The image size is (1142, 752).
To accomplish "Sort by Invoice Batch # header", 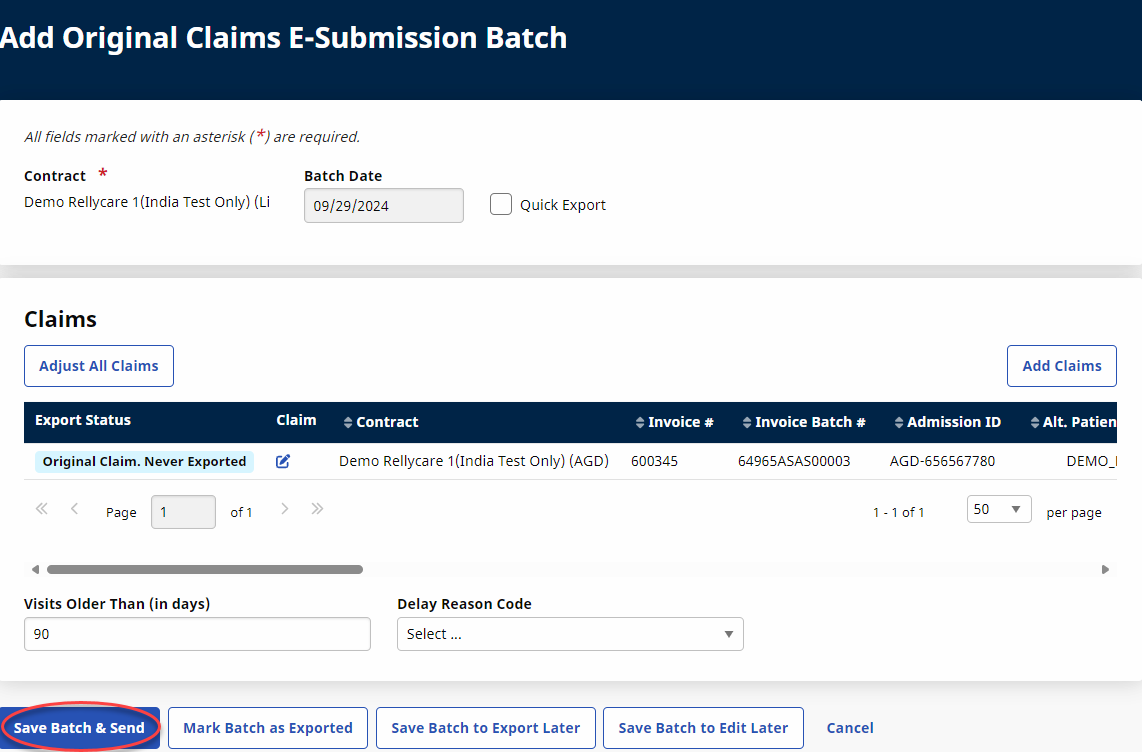I will click(805, 422).
